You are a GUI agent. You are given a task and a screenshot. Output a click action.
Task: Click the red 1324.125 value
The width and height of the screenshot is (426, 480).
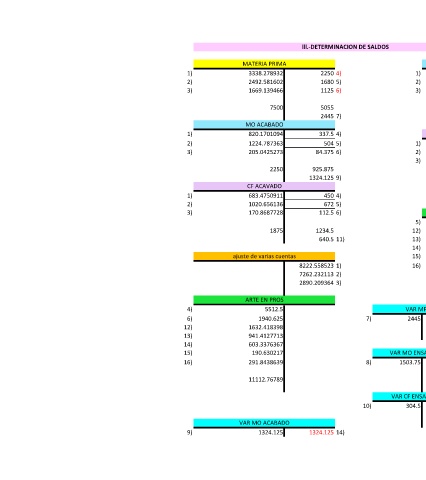click(321, 432)
